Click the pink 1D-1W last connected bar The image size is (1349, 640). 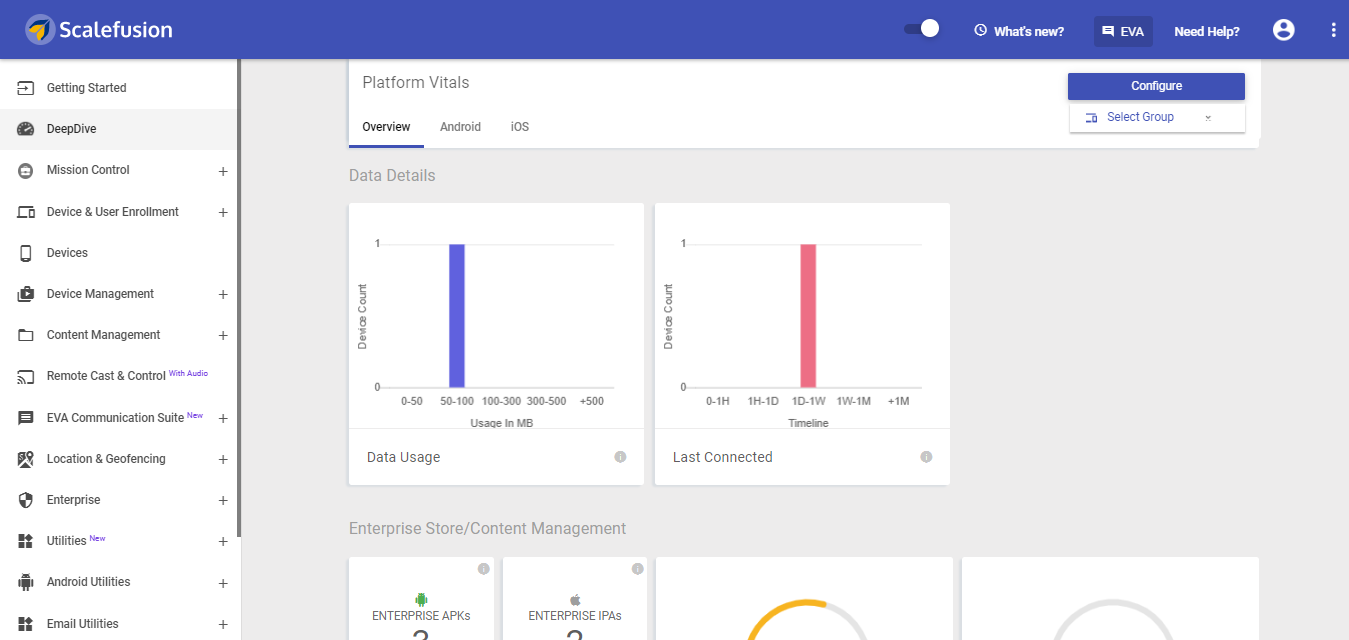[x=808, y=315]
